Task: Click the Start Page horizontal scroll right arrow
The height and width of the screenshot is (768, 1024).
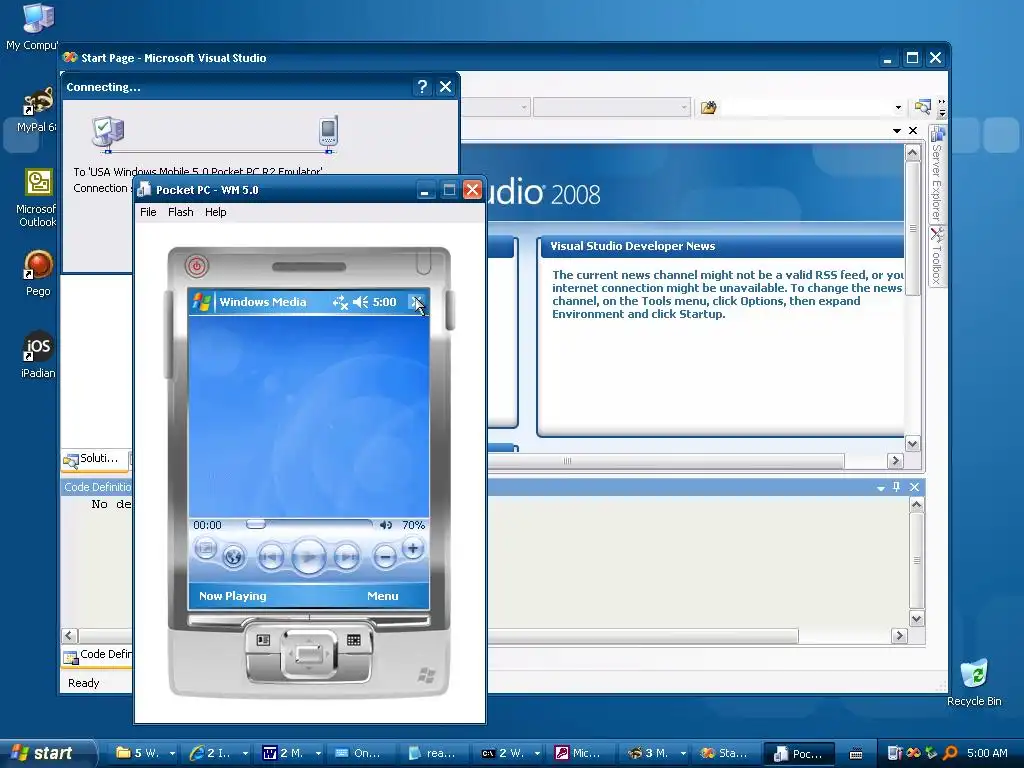Action: coord(895,460)
